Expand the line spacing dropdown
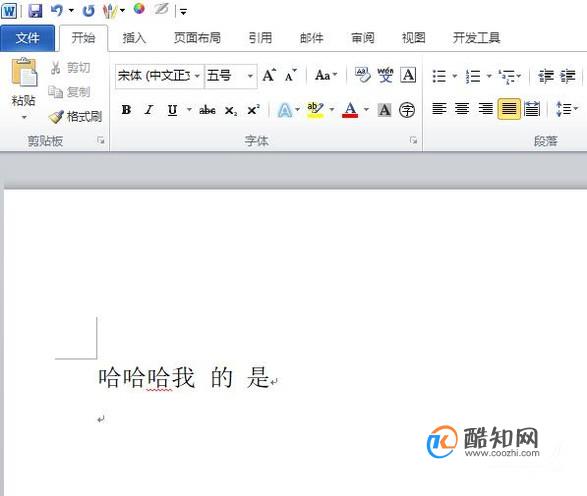587x496 pixels. [576, 109]
